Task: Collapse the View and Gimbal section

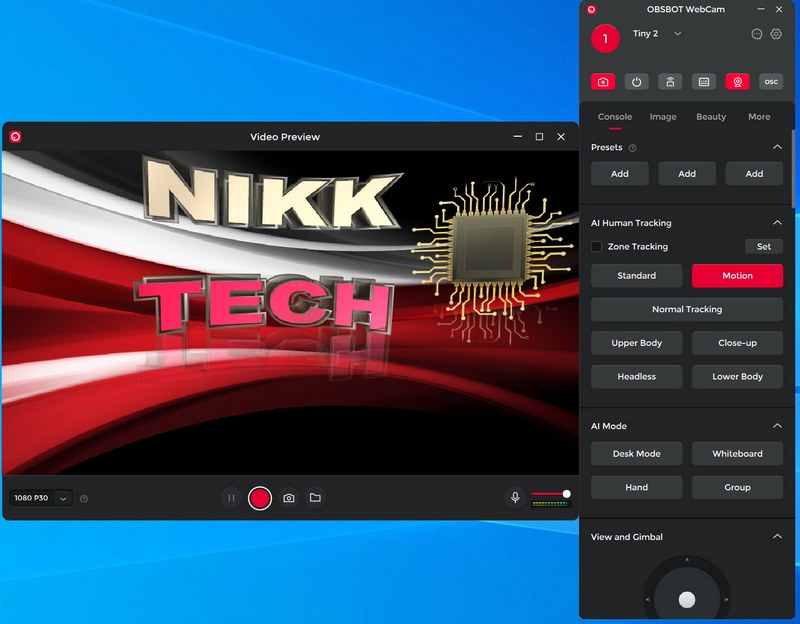Action: [777, 536]
